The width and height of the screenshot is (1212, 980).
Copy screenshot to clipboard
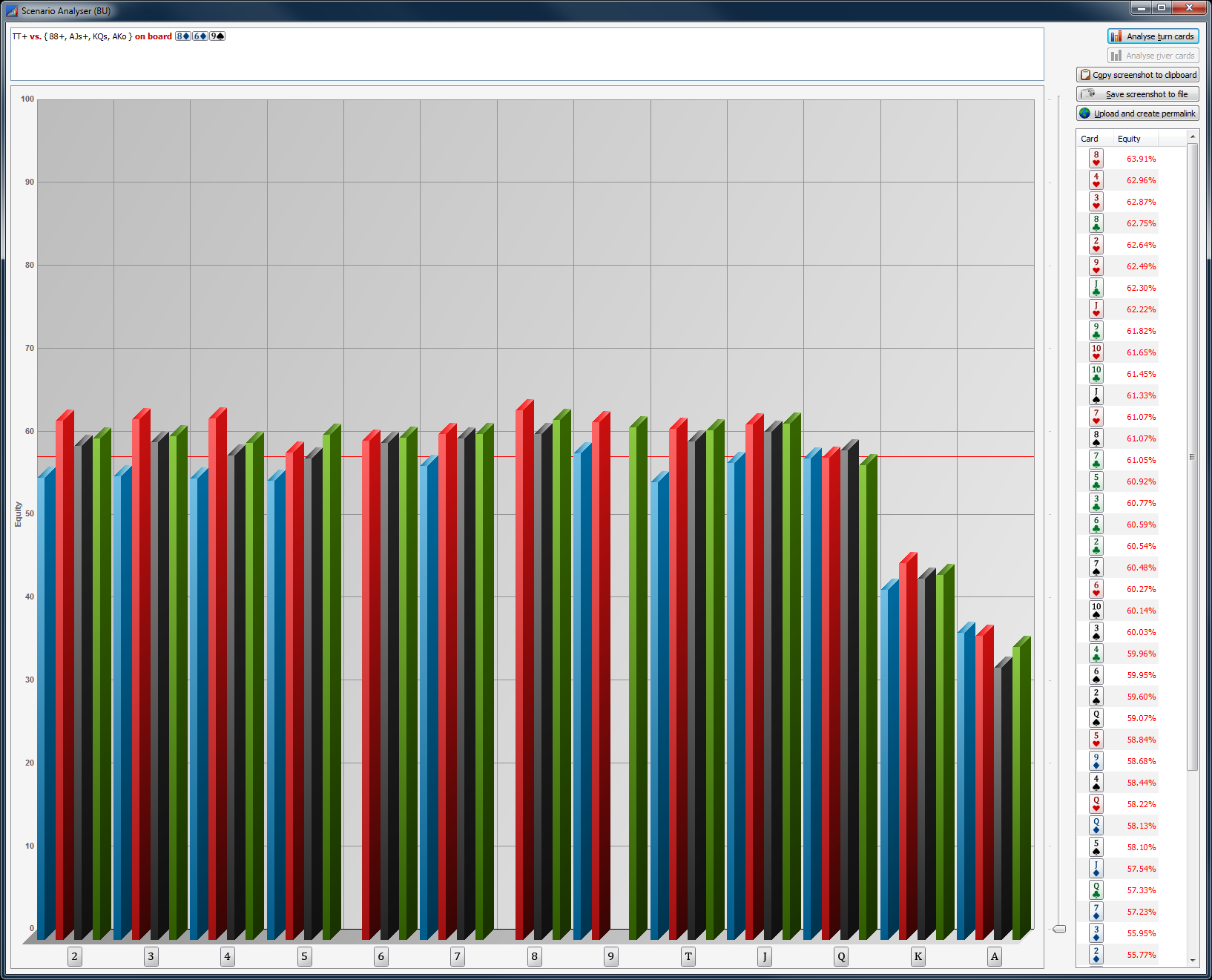coord(1137,75)
